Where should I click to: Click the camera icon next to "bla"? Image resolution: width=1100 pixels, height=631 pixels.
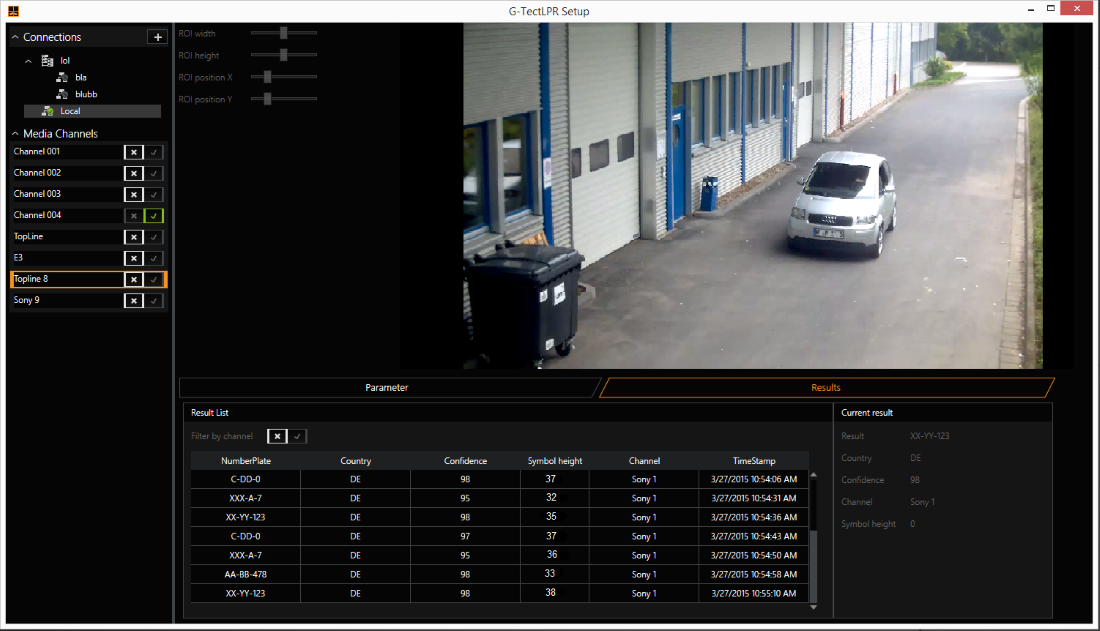point(62,77)
